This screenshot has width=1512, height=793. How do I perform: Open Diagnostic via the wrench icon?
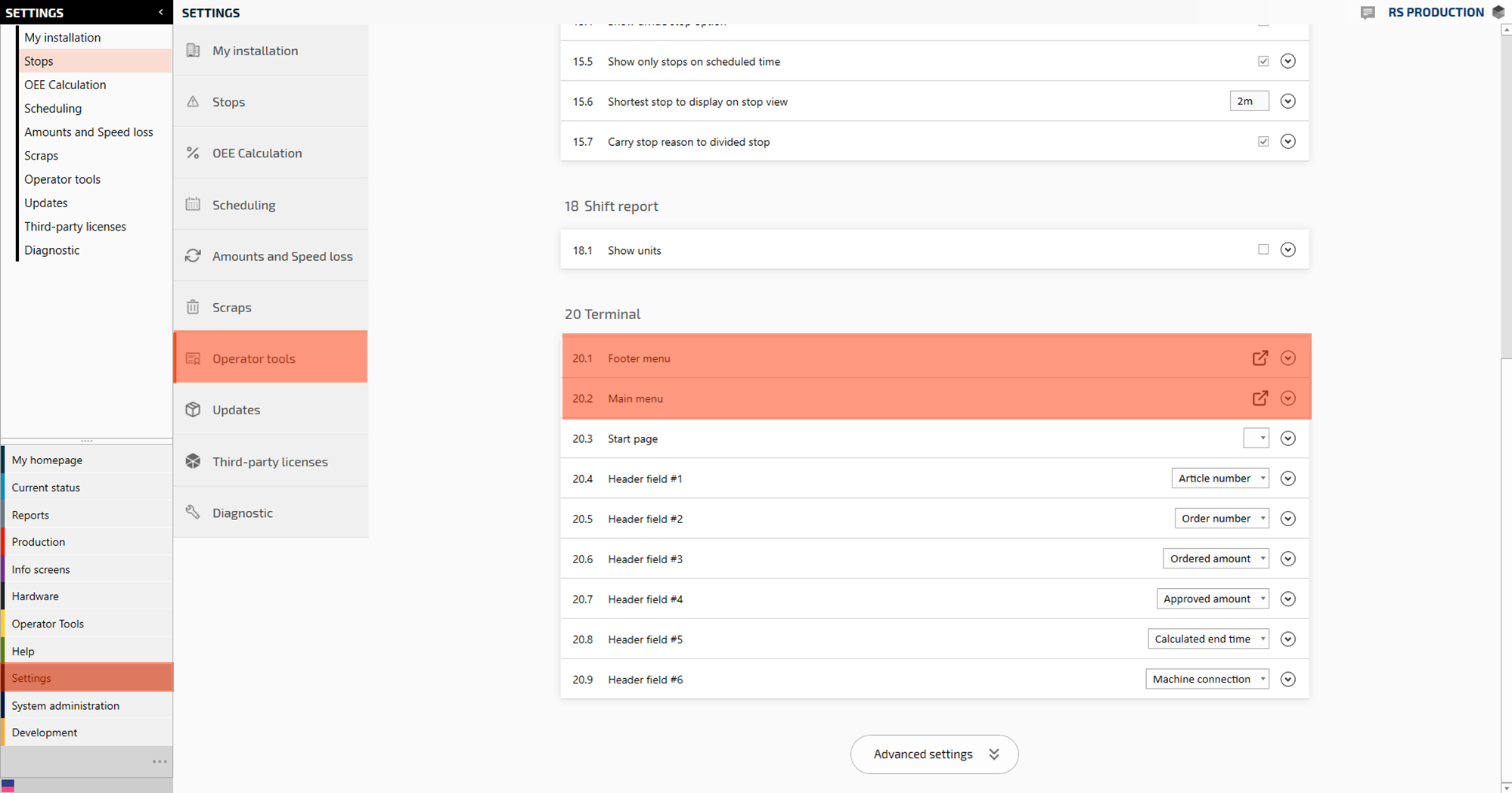pyautogui.click(x=193, y=512)
